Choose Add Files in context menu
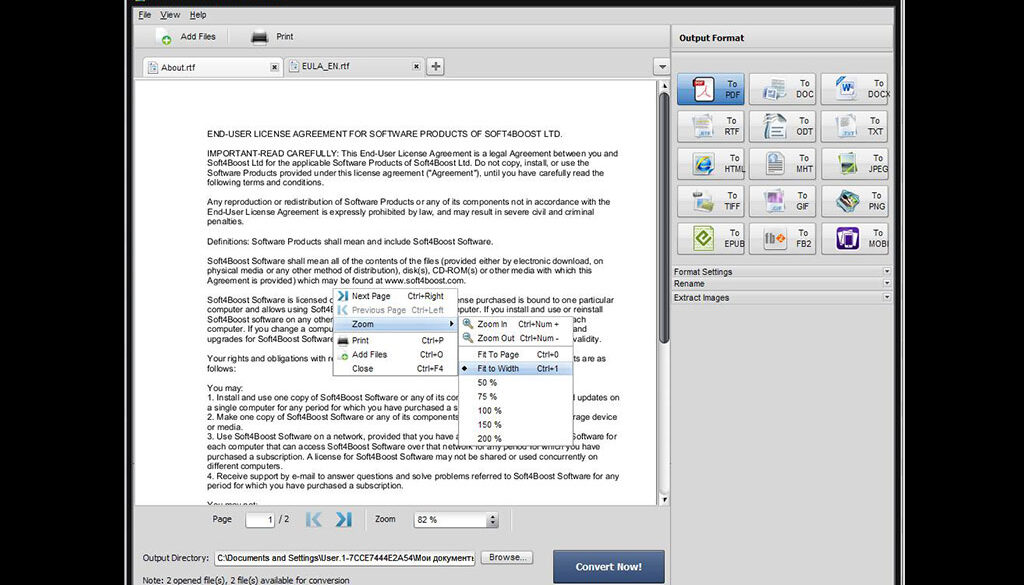 (x=395, y=355)
